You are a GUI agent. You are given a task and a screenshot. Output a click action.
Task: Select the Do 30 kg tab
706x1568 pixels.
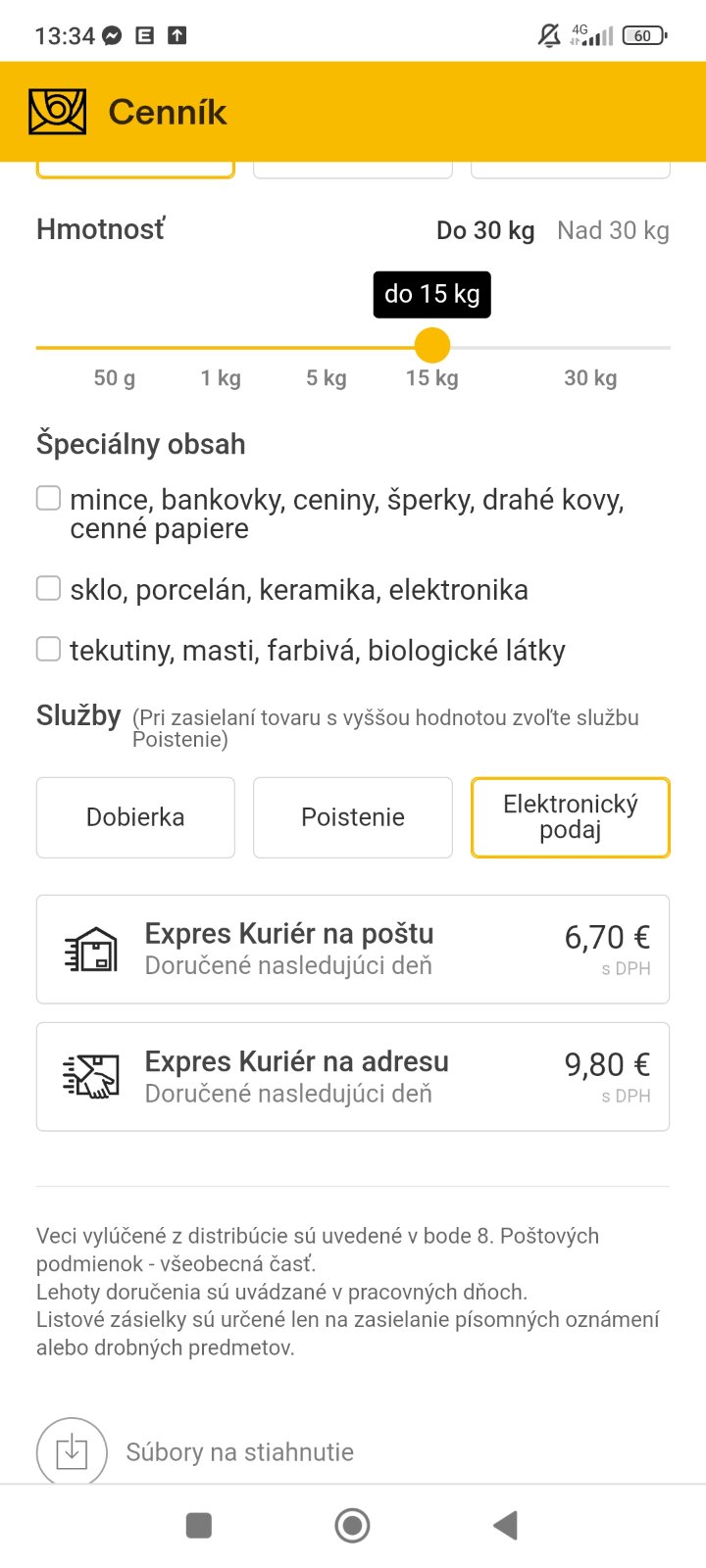[x=485, y=230]
